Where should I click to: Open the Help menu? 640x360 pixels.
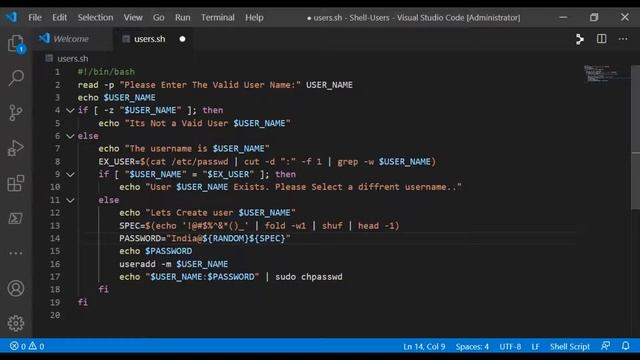point(254,18)
